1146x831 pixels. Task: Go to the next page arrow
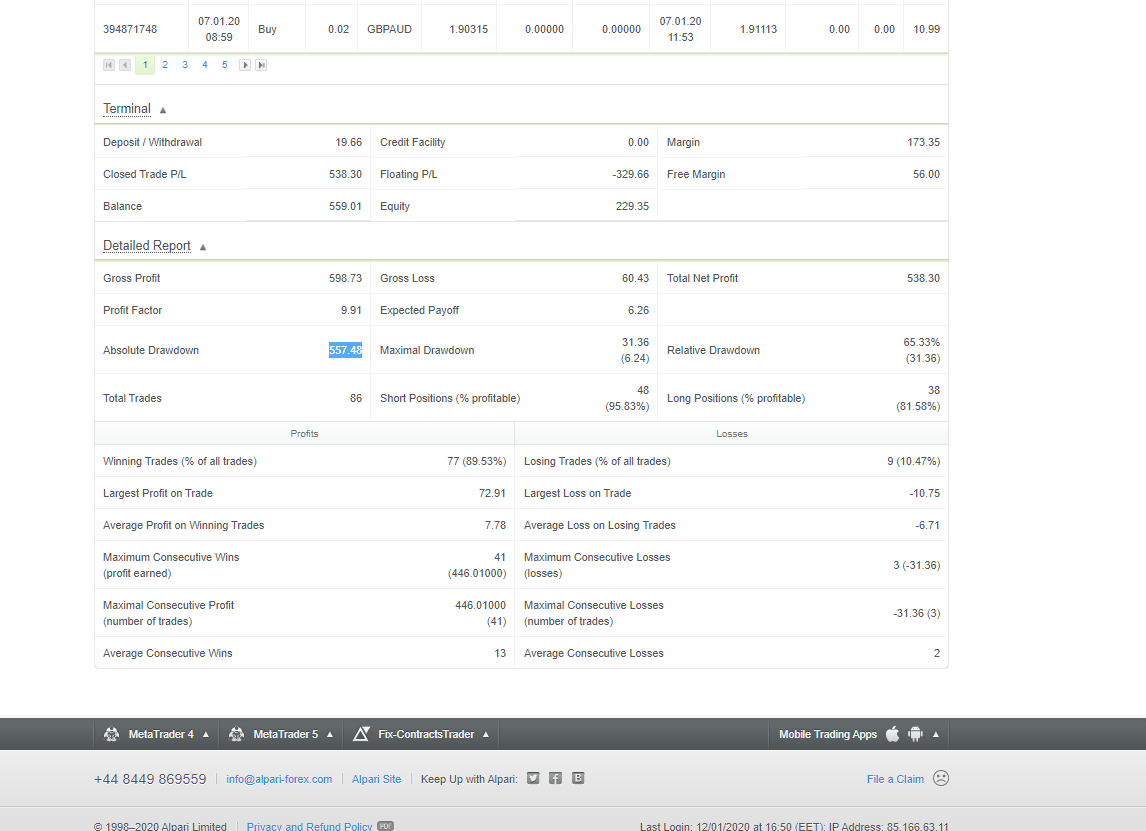pyautogui.click(x=244, y=65)
